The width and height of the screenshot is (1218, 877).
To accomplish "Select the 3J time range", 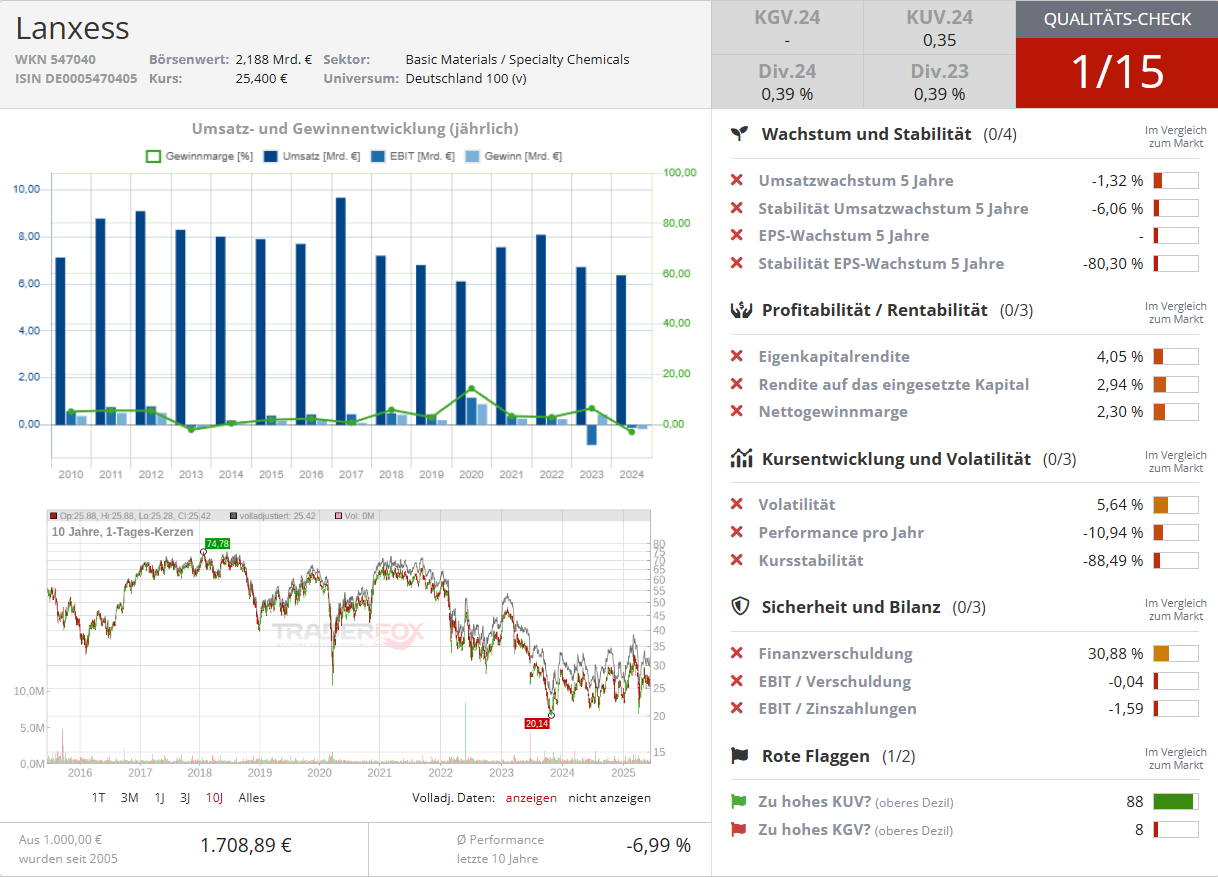I will coord(186,798).
